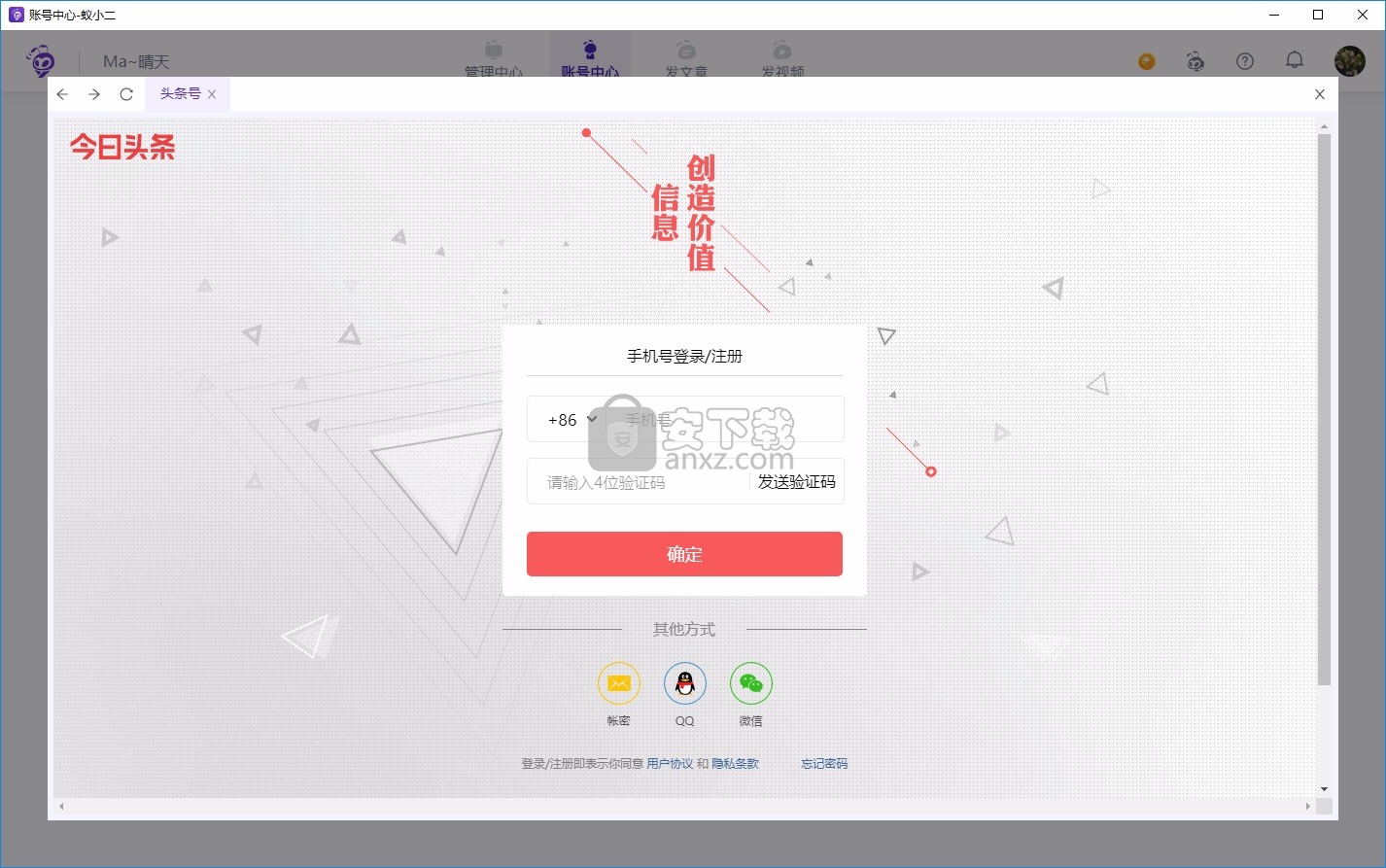Click the 忘记密码 link
The height and width of the screenshot is (868, 1386).
824,764
